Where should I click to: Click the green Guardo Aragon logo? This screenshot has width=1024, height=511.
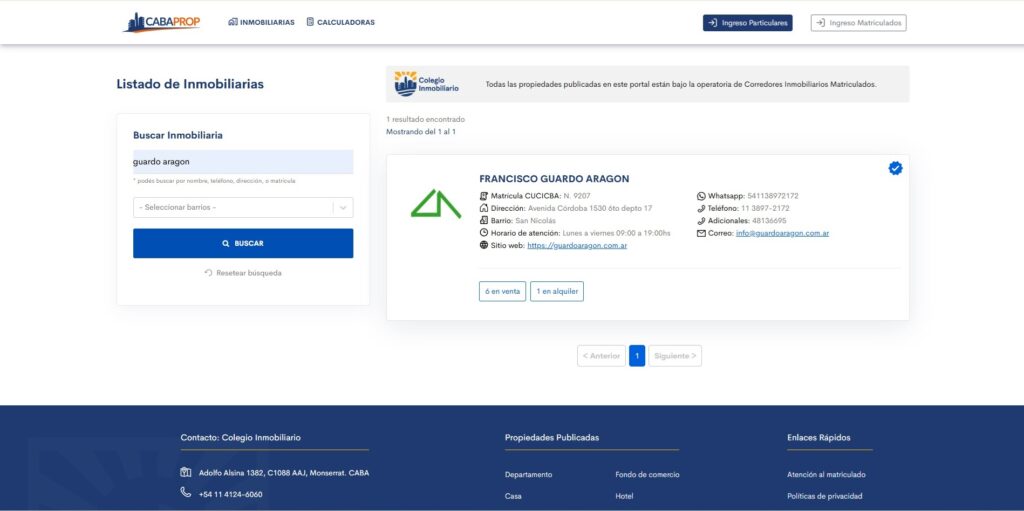coord(436,203)
